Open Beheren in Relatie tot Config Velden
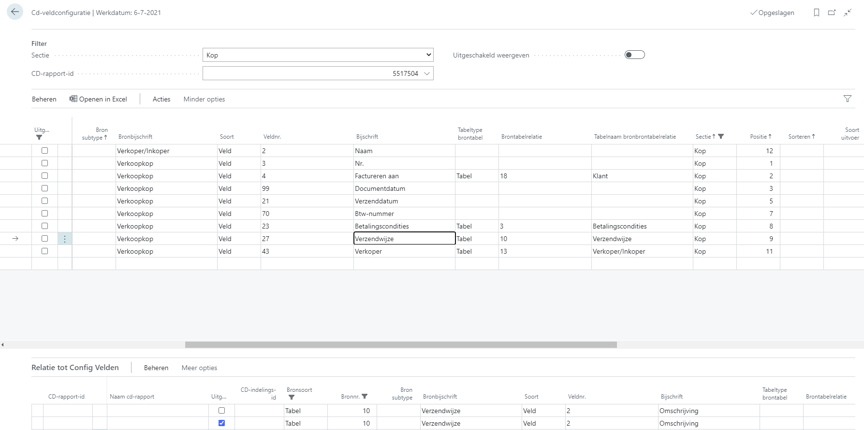Screen dimensions: 864x430 pyautogui.click(x=156, y=368)
